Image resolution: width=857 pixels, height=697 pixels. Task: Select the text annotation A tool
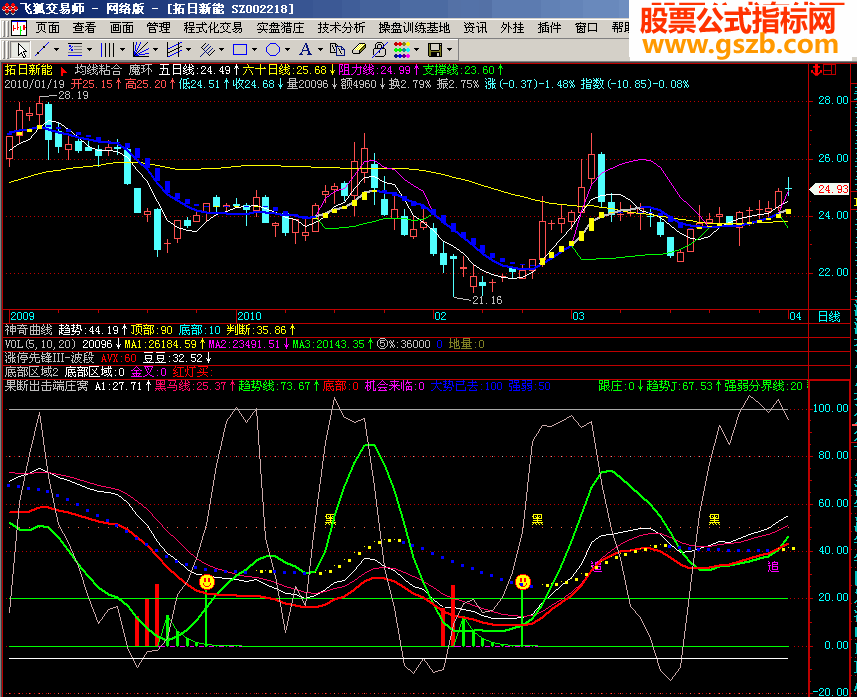tap(305, 50)
